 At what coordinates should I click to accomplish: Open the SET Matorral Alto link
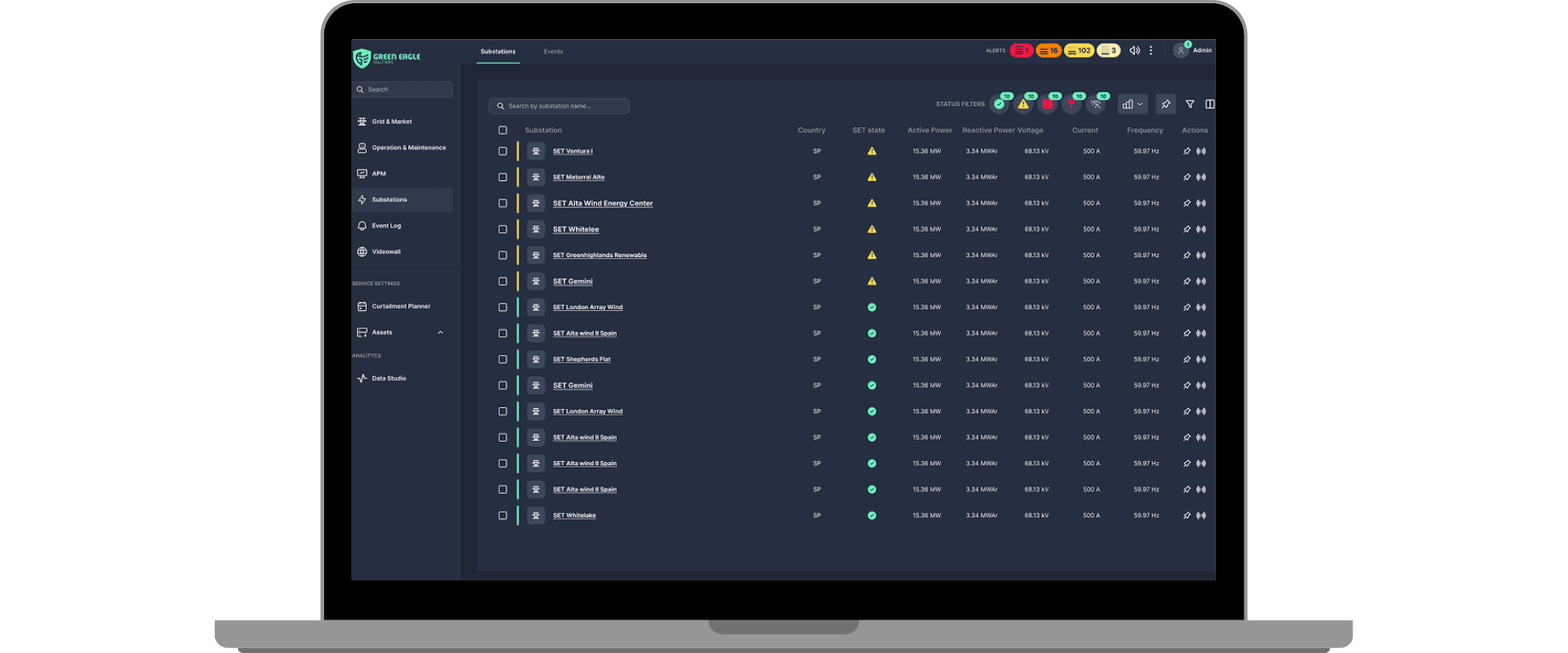click(579, 177)
